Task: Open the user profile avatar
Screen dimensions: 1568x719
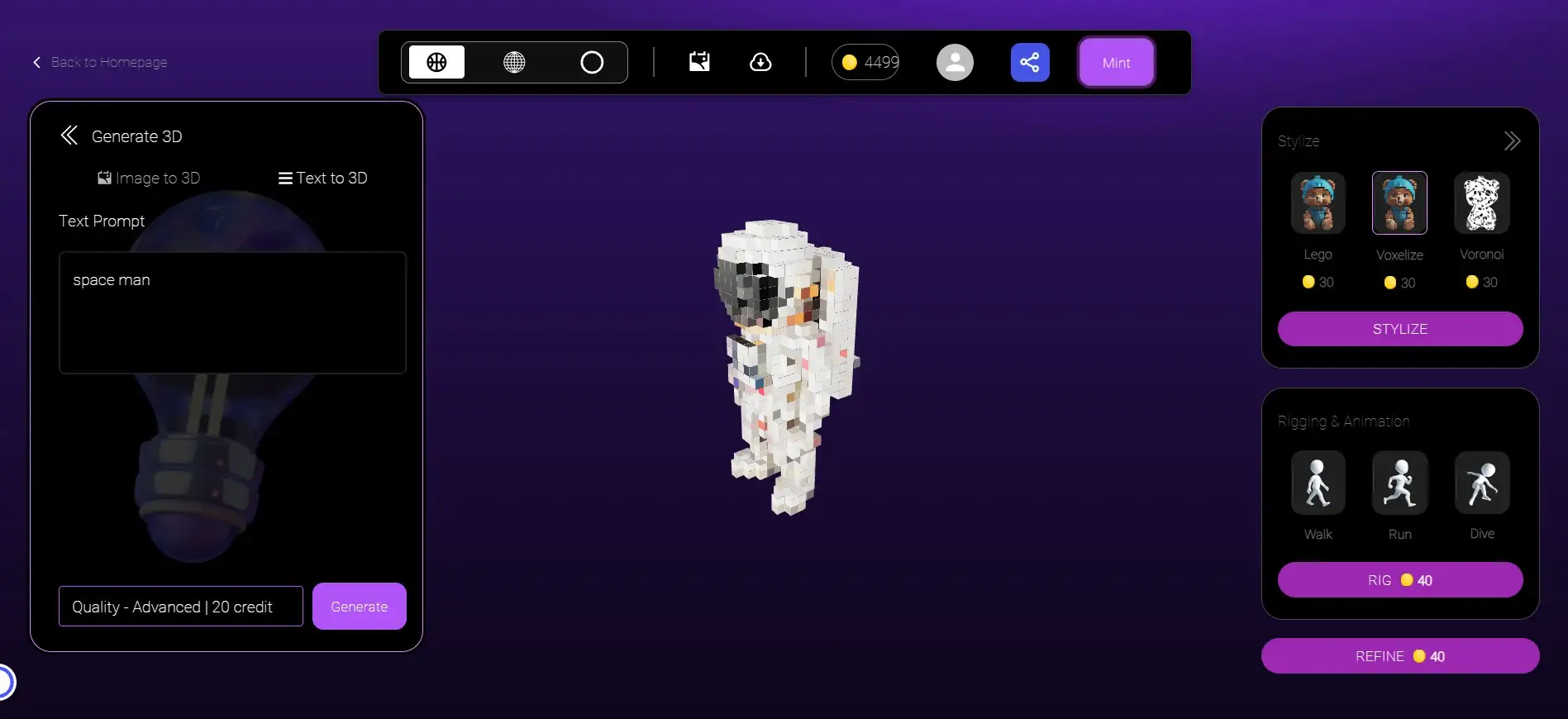Action: tap(955, 62)
